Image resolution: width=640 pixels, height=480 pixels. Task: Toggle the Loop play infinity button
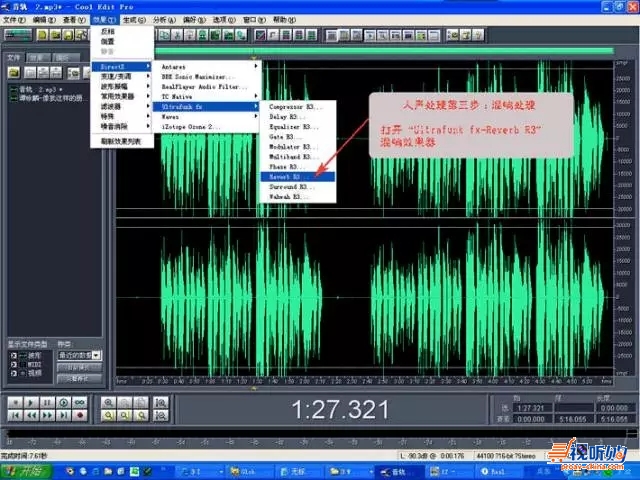pos(80,402)
